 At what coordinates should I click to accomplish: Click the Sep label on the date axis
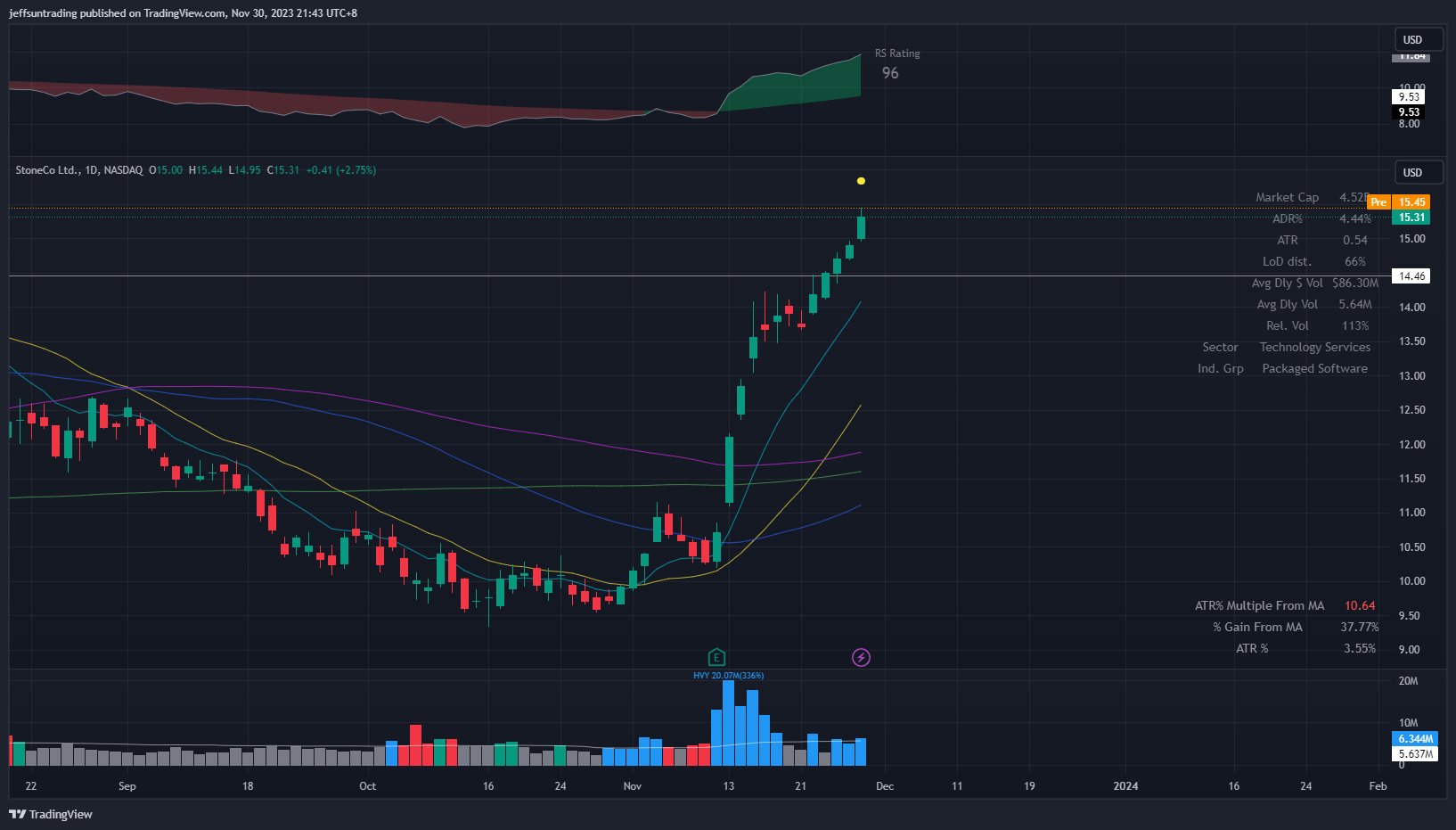[x=127, y=786]
